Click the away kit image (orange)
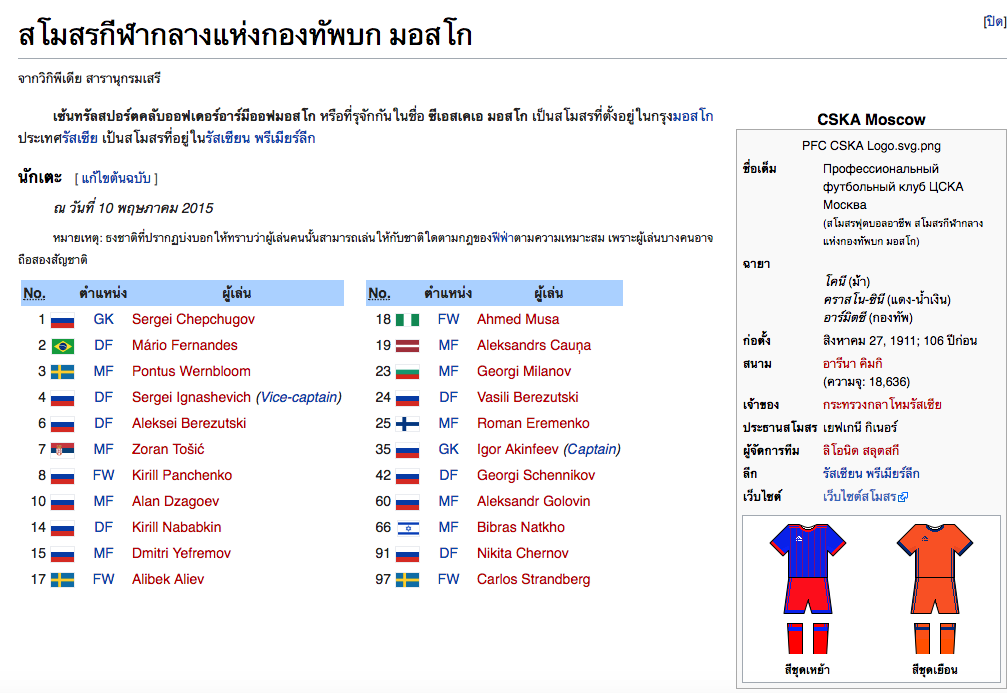Screen dimensions: 1007x693 coord(934,589)
